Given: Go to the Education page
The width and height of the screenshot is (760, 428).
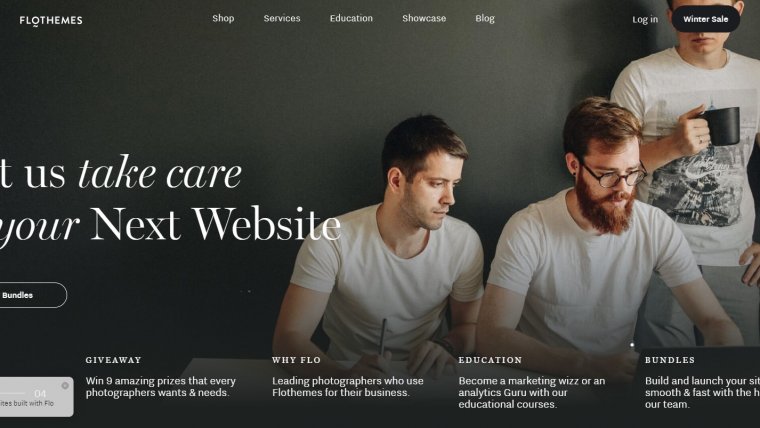Looking at the screenshot, I should pos(351,18).
